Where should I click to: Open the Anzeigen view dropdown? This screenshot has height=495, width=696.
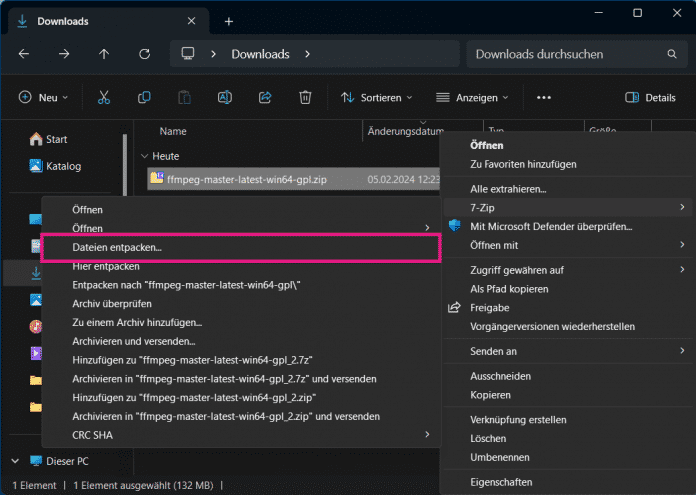472,98
